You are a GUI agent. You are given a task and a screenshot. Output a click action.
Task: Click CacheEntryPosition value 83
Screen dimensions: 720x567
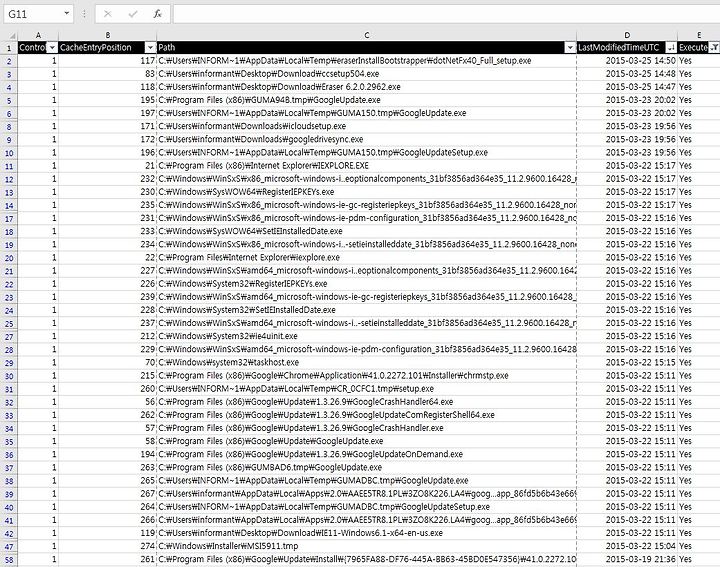coord(150,74)
